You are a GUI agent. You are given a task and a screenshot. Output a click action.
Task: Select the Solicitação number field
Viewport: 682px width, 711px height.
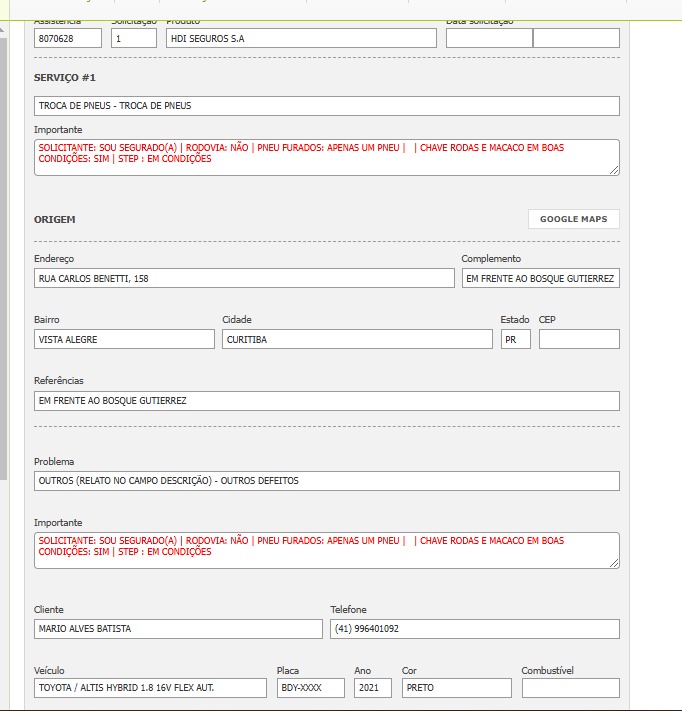tap(133, 38)
